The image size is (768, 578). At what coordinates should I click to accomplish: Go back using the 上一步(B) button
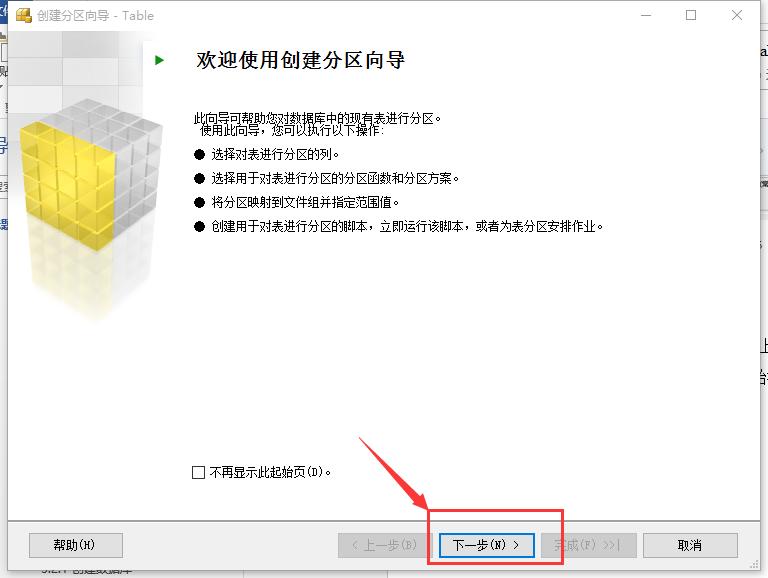pyautogui.click(x=384, y=545)
